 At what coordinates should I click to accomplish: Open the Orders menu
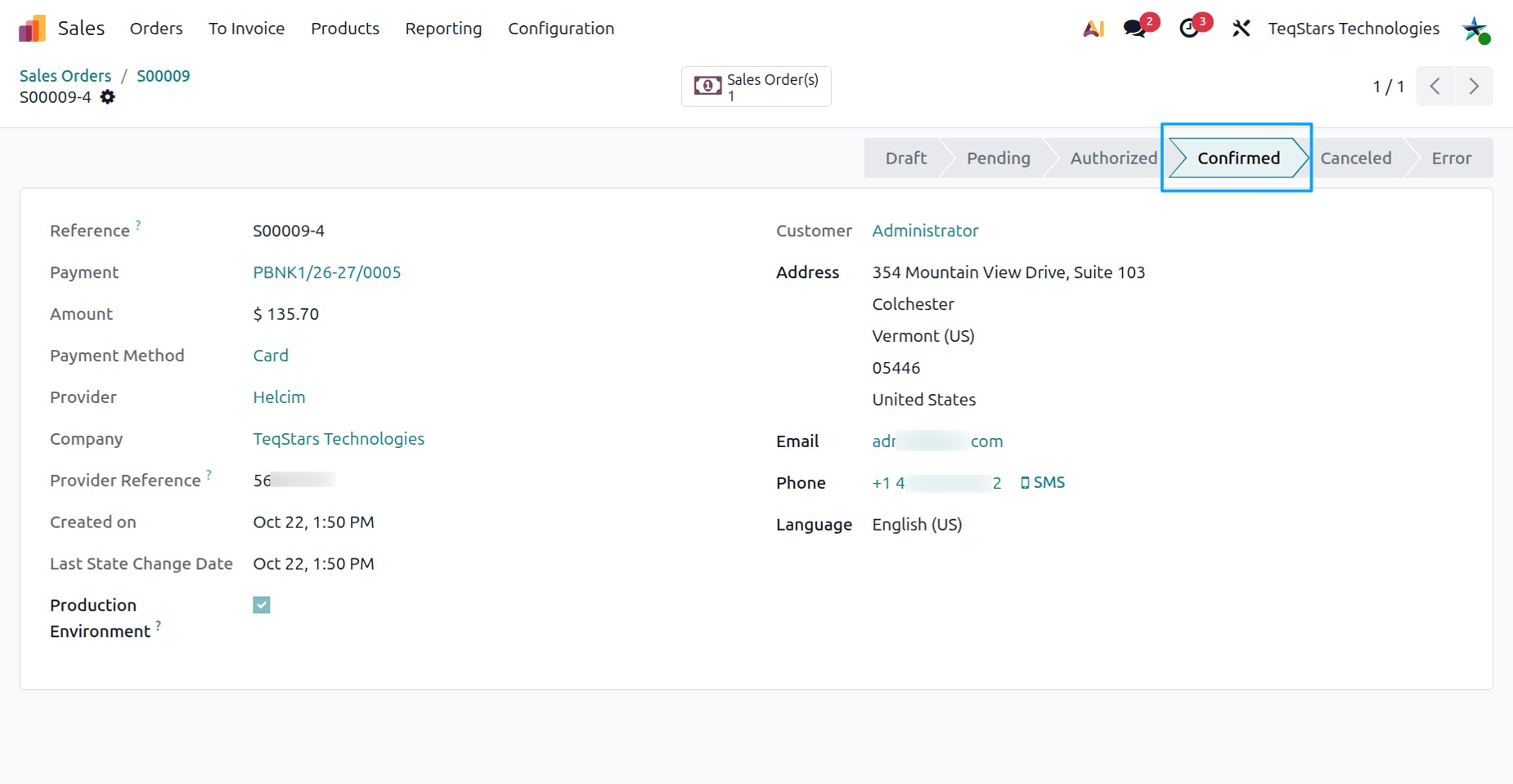[x=156, y=29]
